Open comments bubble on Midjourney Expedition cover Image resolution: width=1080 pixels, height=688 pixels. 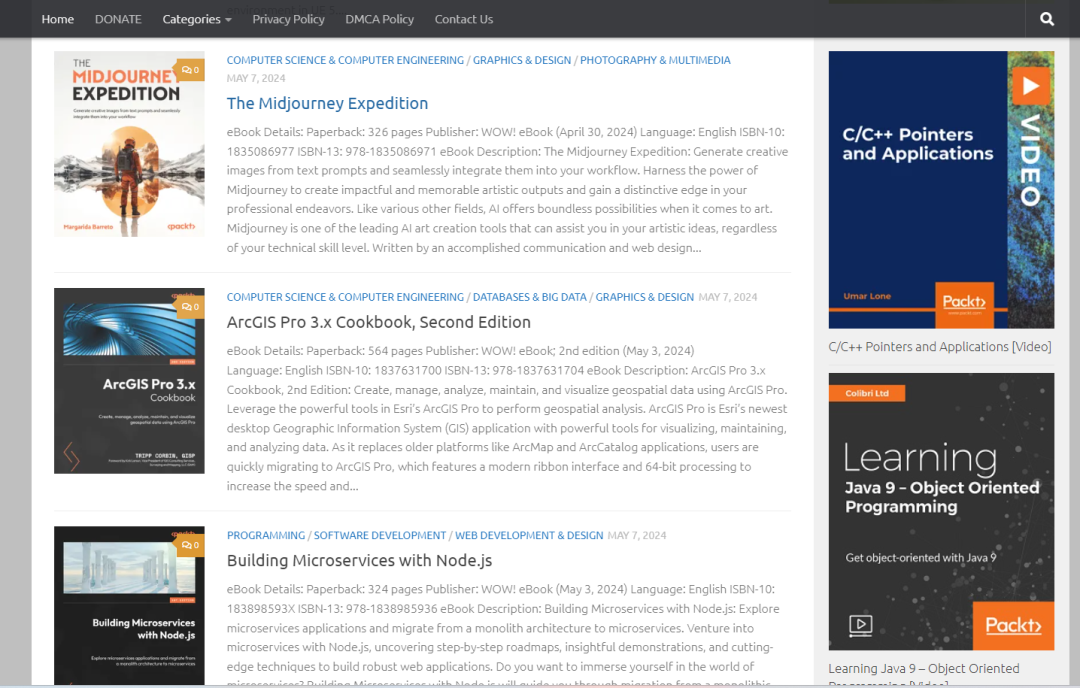[x=191, y=70]
